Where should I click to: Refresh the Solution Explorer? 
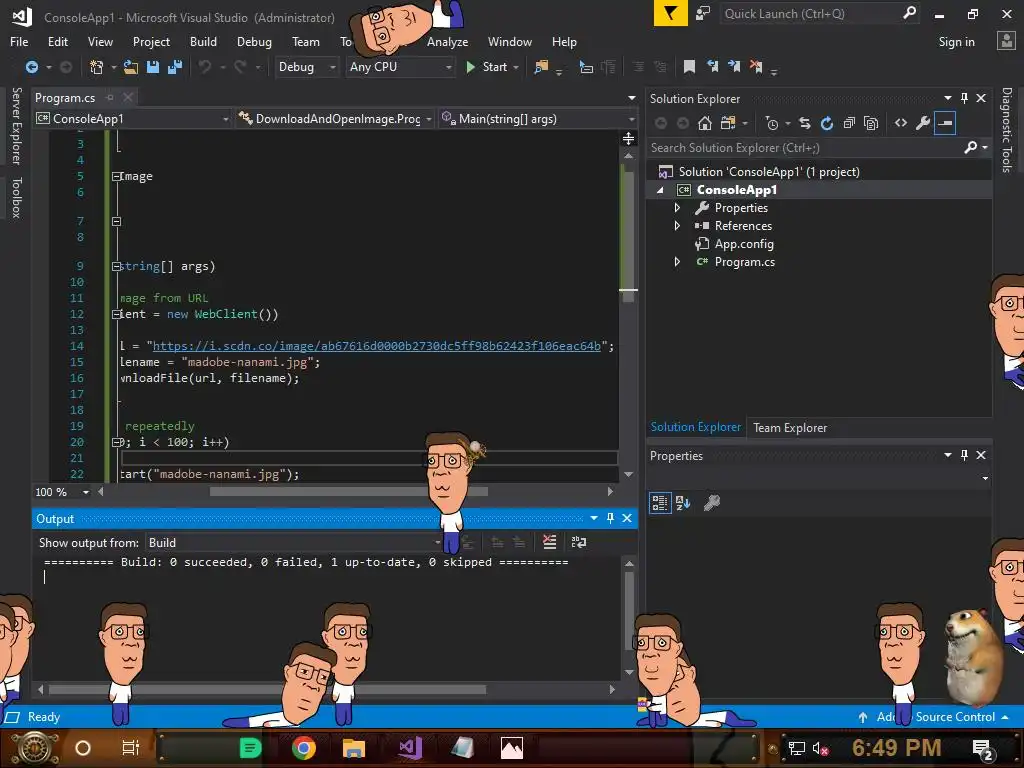(x=827, y=123)
